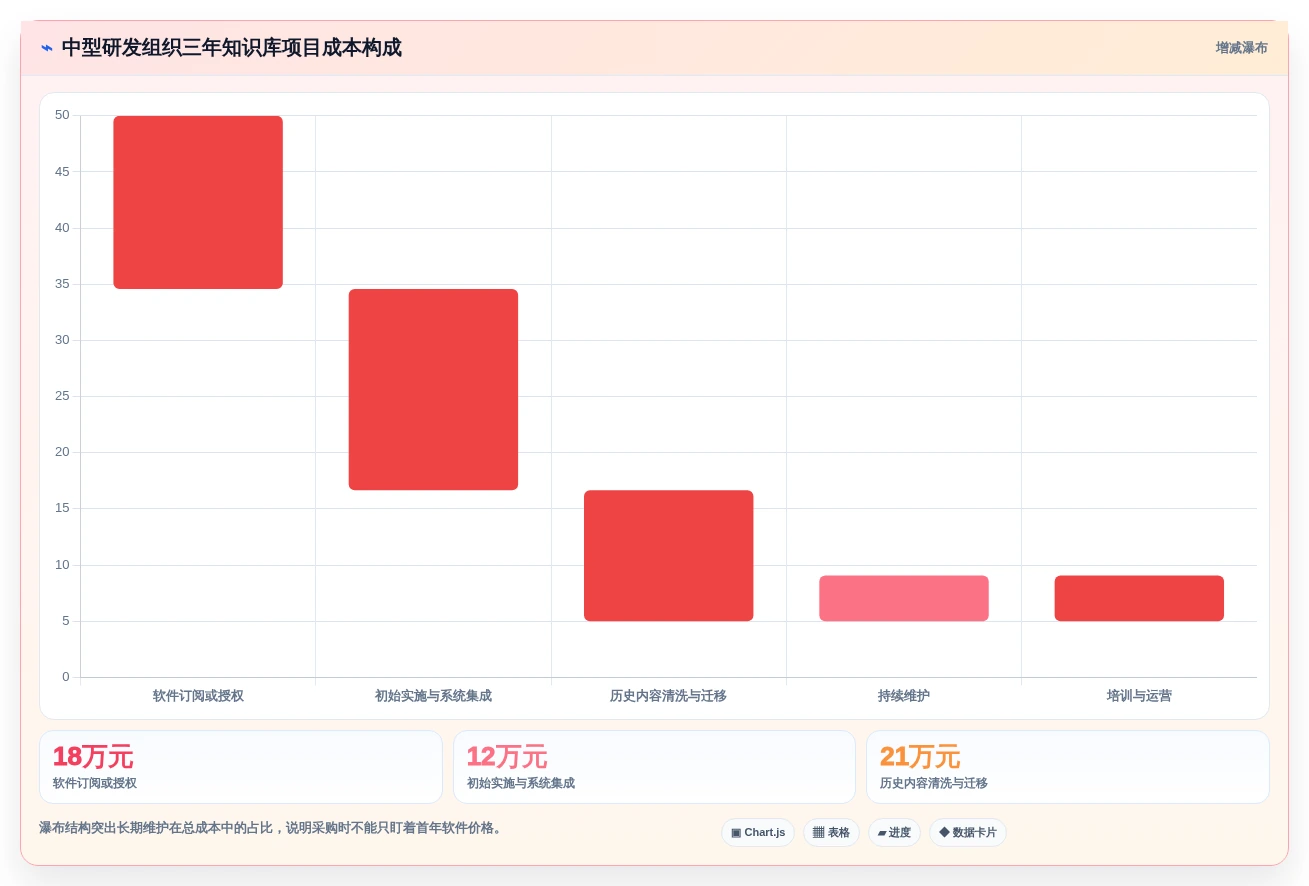Click the y-axis value 50

[62, 115]
